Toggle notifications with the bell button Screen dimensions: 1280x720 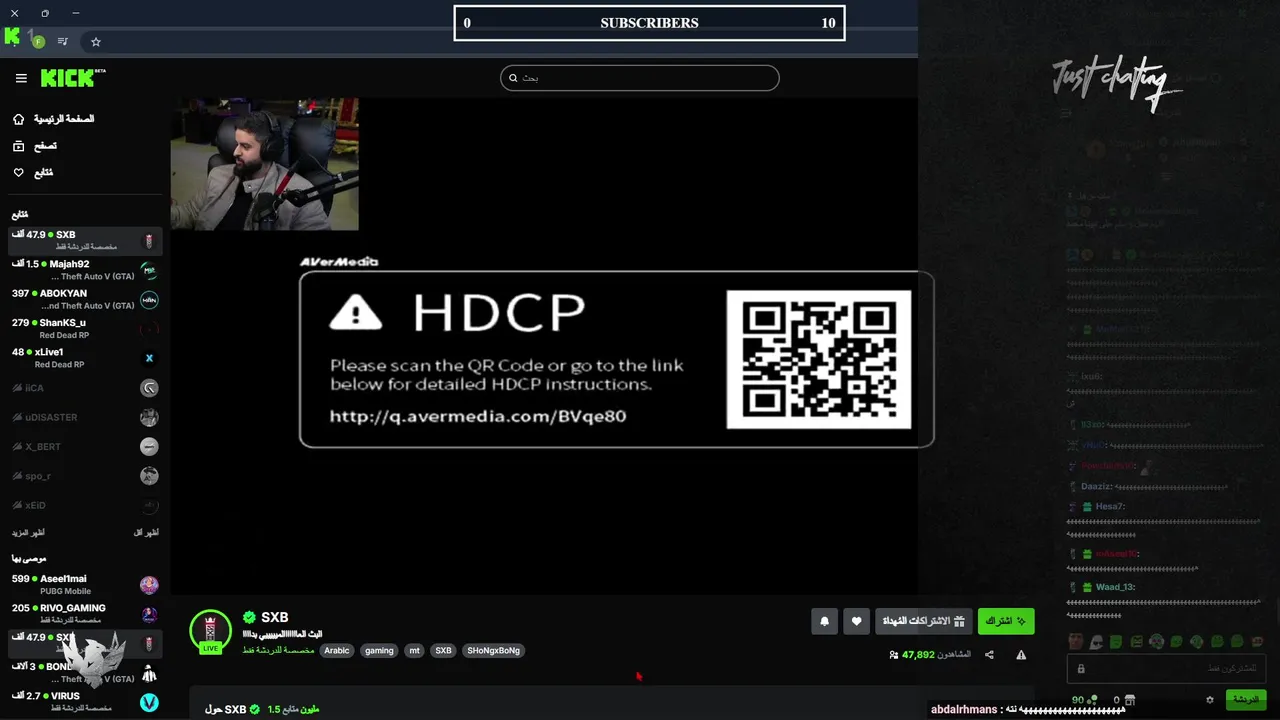[x=824, y=621]
